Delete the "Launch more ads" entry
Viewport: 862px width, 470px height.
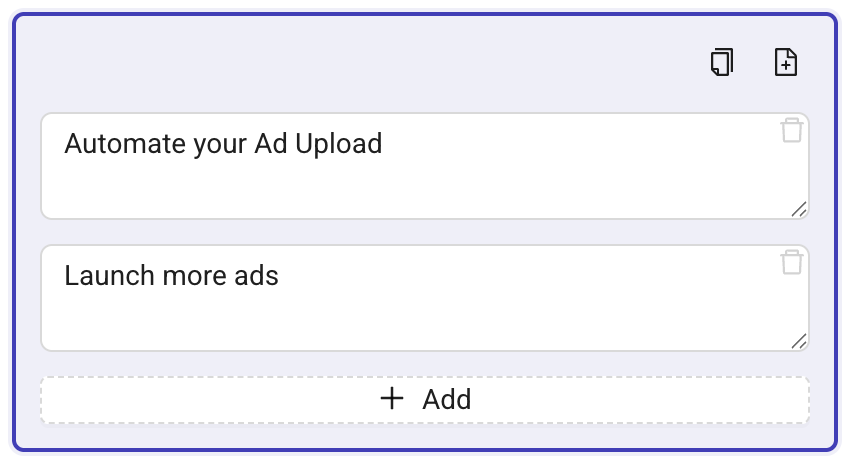pos(792,263)
